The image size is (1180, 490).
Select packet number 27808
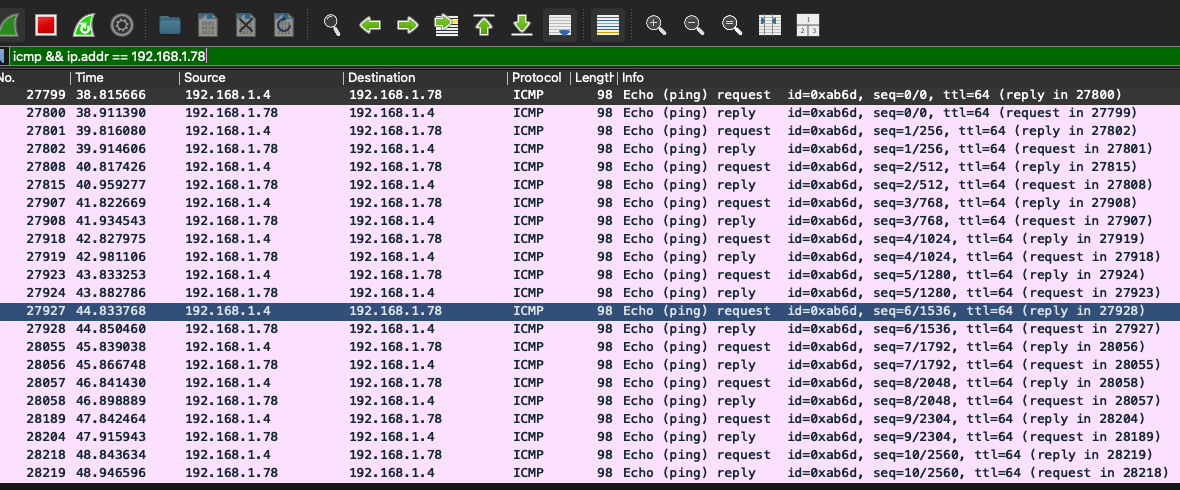(x=590, y=167)
